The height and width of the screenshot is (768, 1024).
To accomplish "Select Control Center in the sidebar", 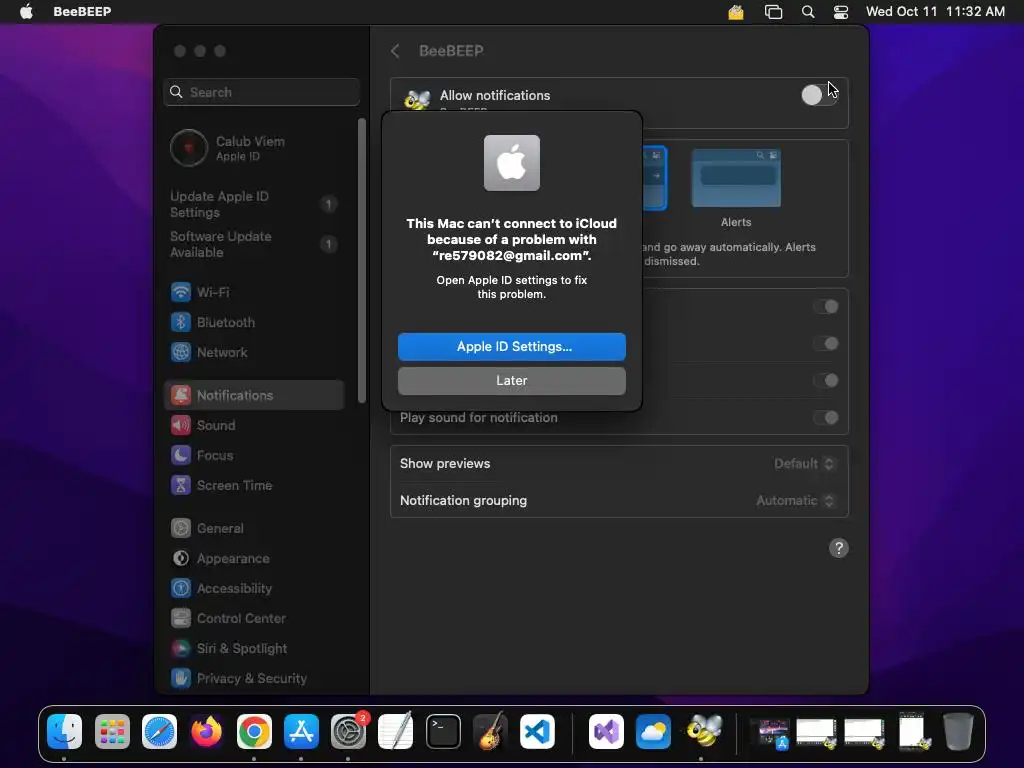I will click(x=255, y=618).
